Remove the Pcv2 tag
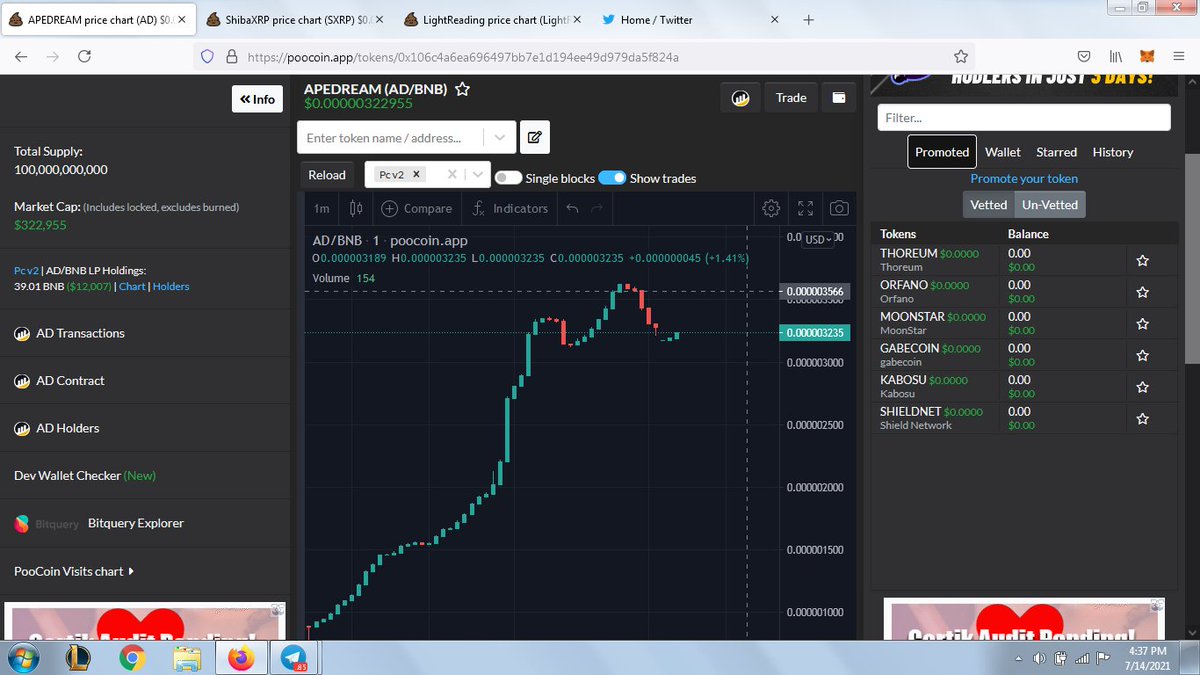1200x675 pixels. pos(417,174)
